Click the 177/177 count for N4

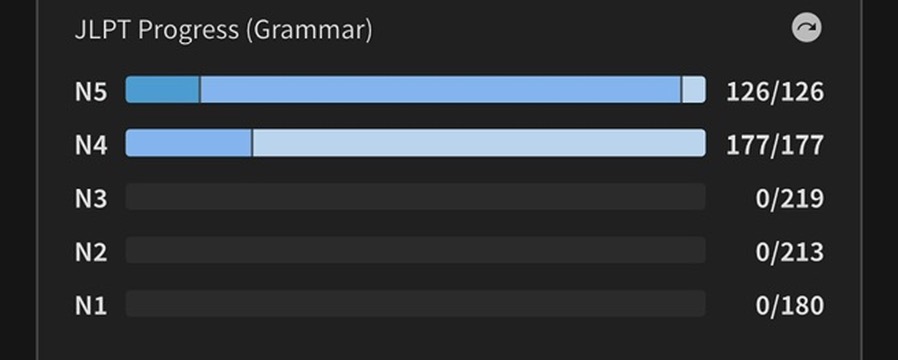click(775, 145)
